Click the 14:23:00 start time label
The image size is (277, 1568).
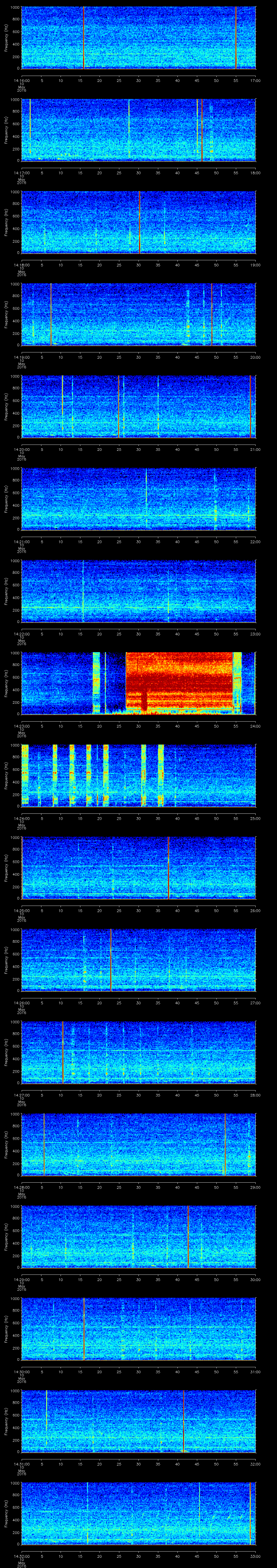[x=21, y=726]
